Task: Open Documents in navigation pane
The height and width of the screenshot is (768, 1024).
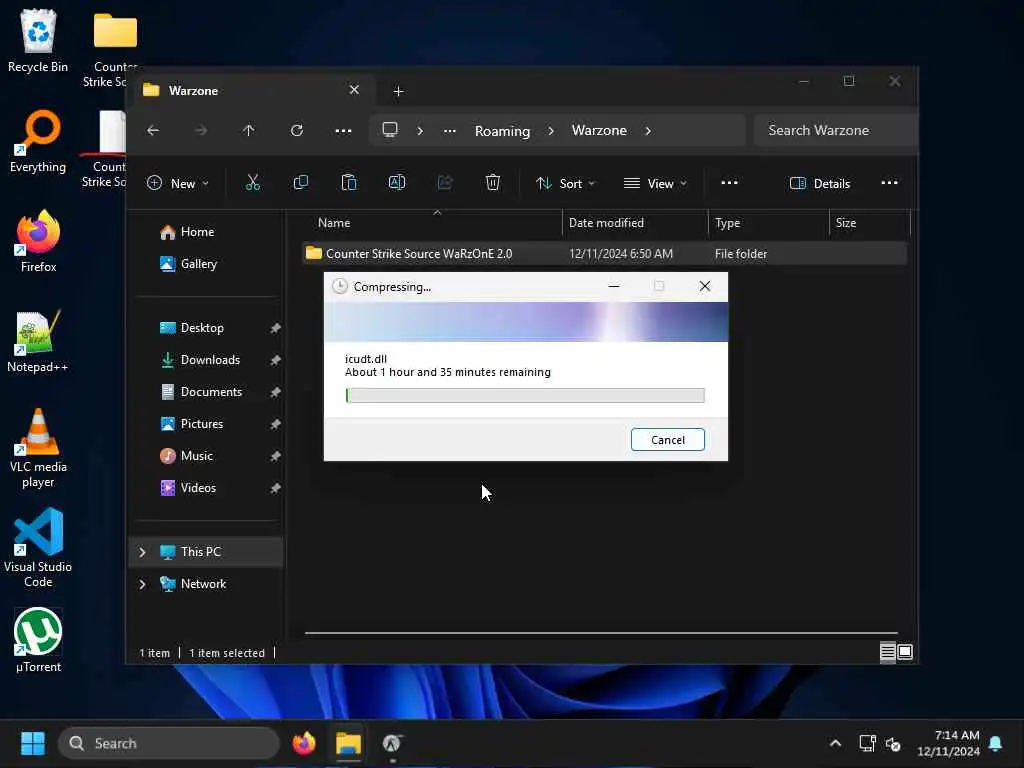Action: point(201,392)
